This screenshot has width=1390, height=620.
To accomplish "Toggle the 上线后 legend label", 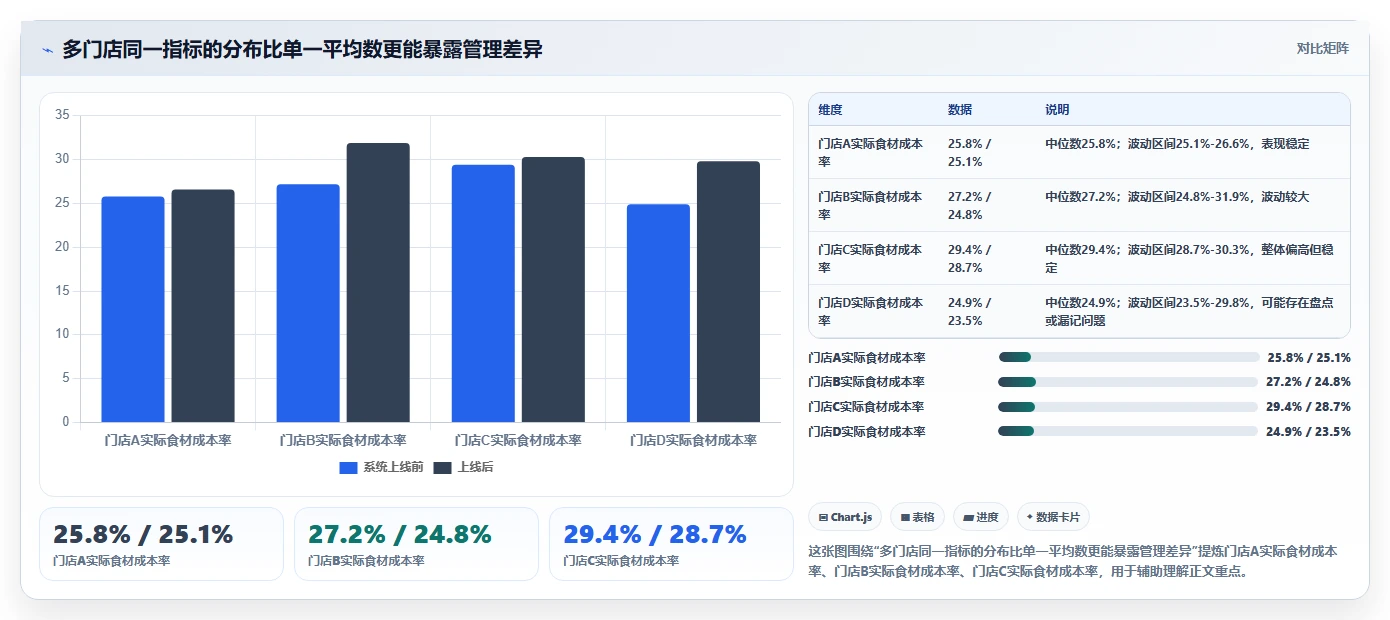I will click(475, 467).
